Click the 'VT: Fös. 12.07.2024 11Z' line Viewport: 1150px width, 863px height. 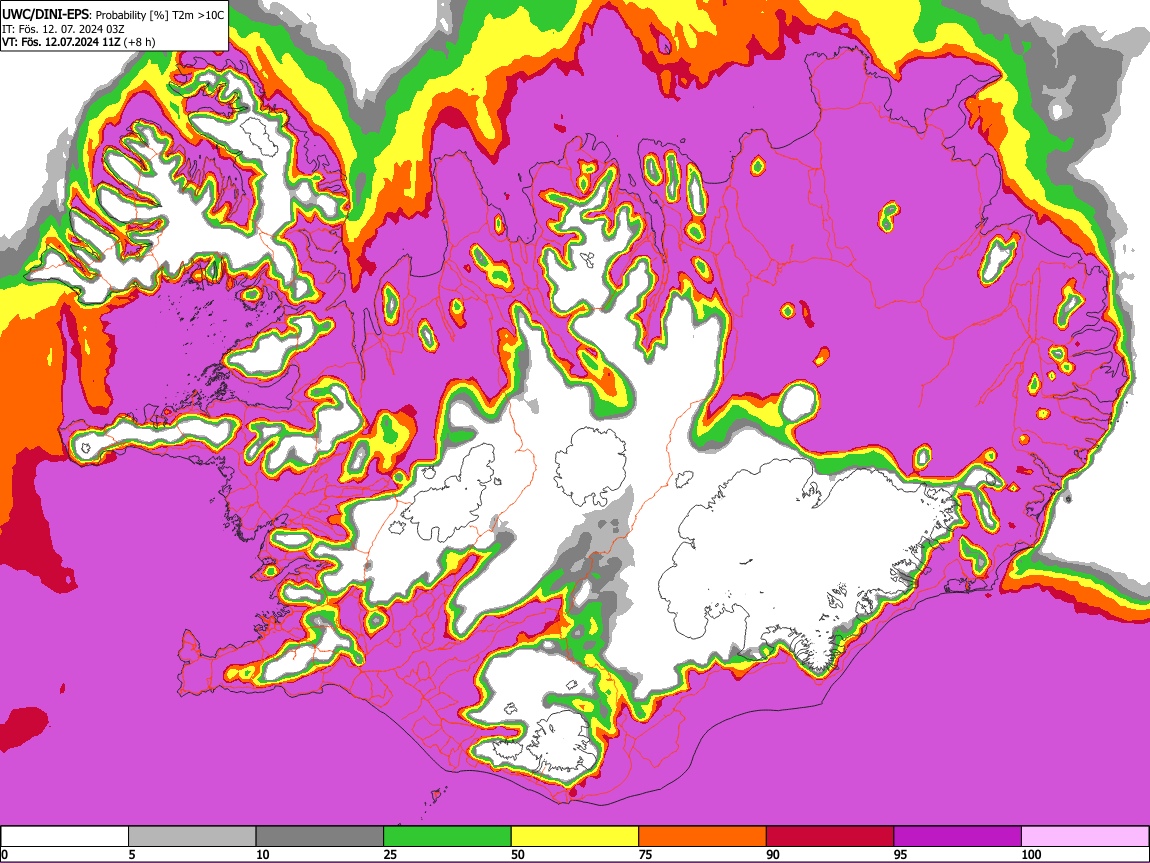coord(62,42)
